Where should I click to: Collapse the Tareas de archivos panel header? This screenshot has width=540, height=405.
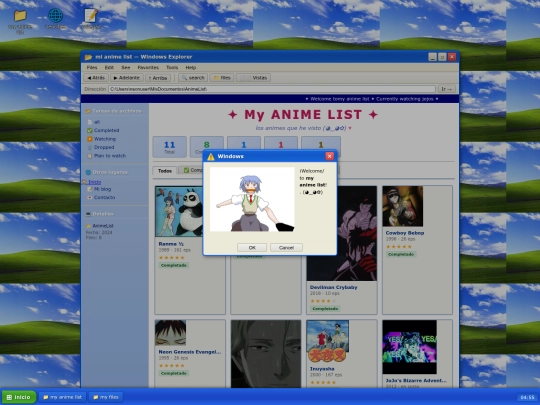(114, 111)
